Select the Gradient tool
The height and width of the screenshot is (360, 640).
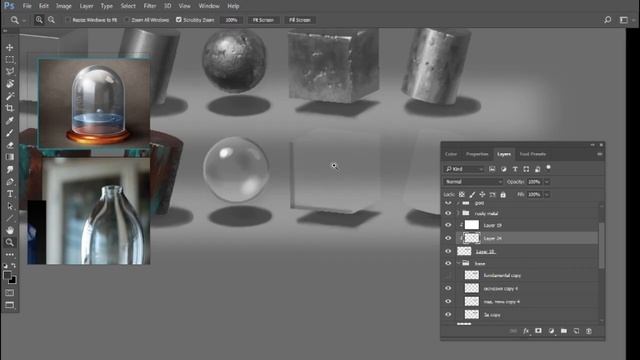tap(10, 157)
